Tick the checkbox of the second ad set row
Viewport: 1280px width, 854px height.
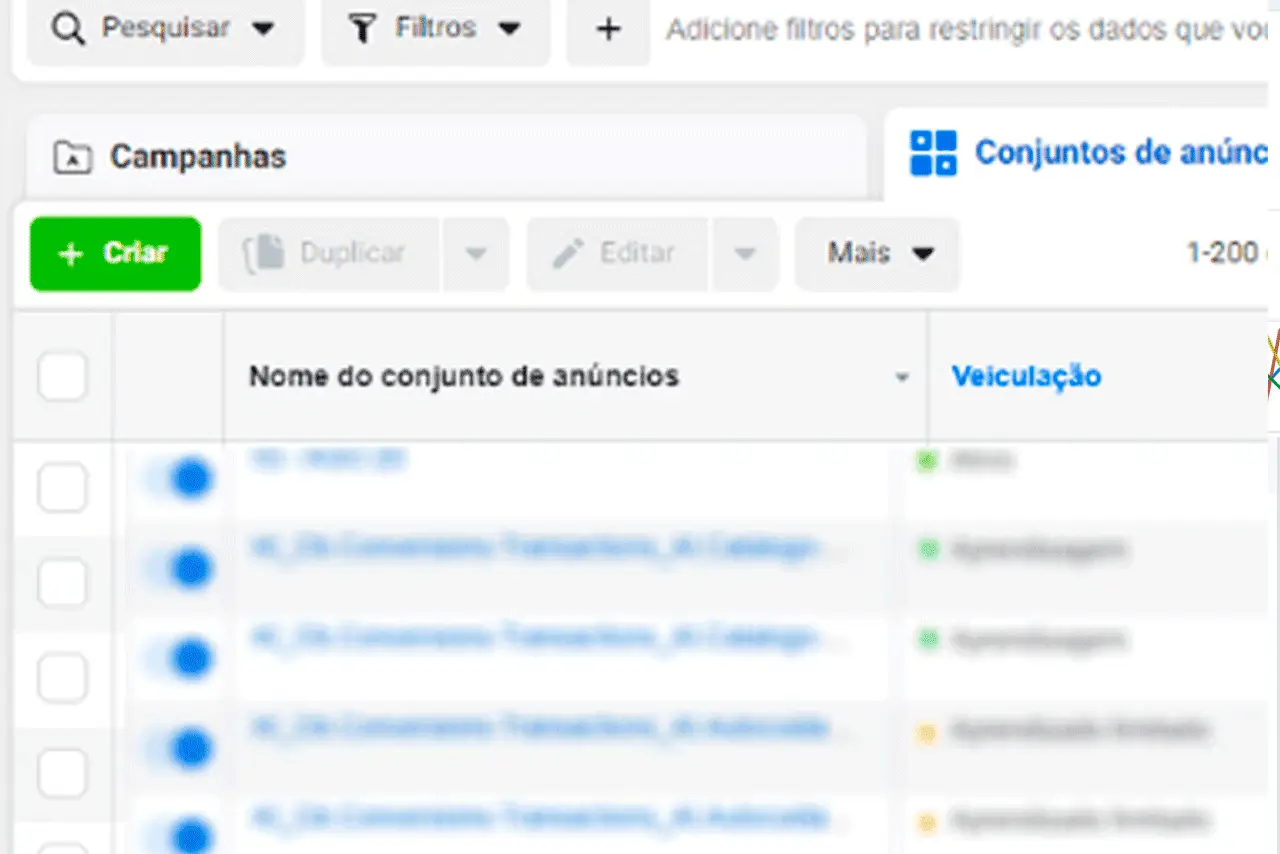click(62, 583)
